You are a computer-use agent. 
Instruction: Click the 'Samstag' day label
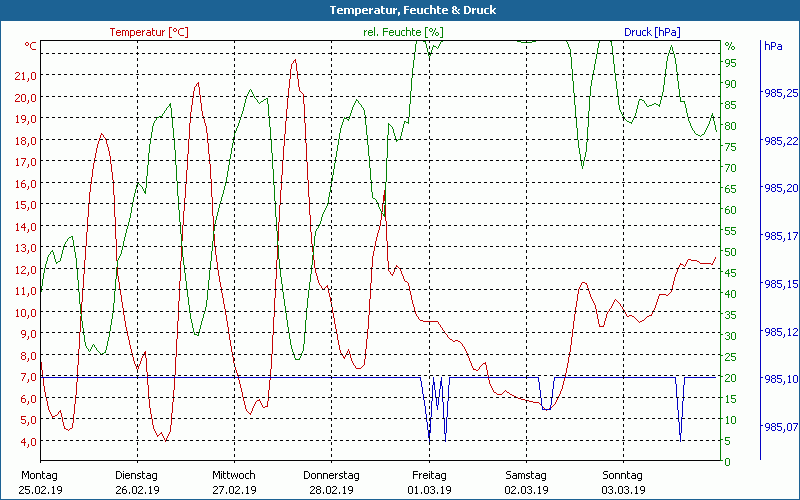click(526, 475)
